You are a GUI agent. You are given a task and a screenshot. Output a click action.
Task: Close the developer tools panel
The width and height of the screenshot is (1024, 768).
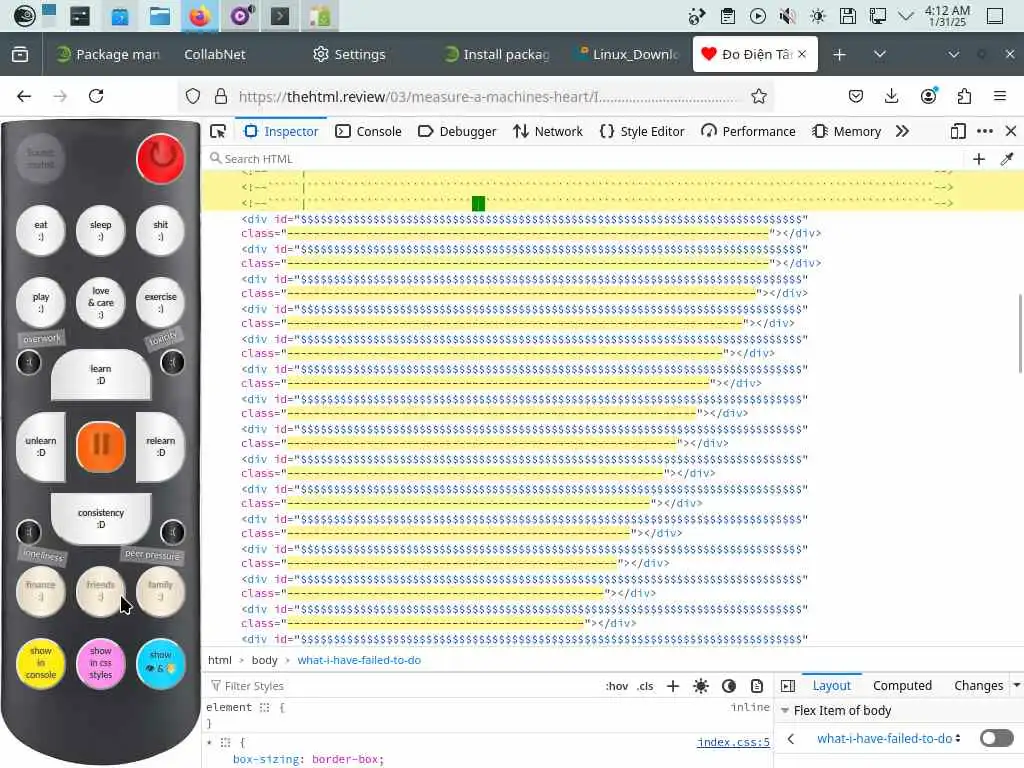[1011, 131]
